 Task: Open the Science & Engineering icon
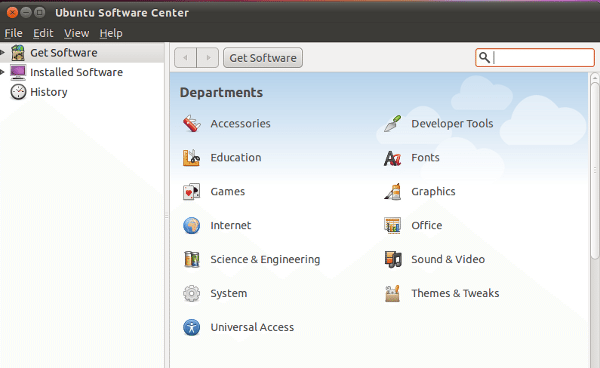191,259
